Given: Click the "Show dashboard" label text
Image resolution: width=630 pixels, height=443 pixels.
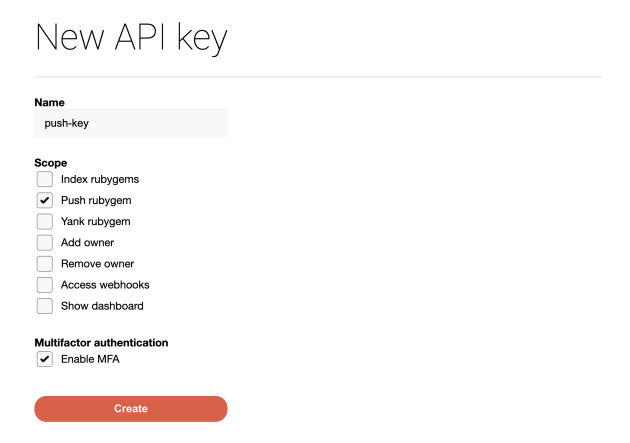Looking at the screenshot, I should click(102, 305).
